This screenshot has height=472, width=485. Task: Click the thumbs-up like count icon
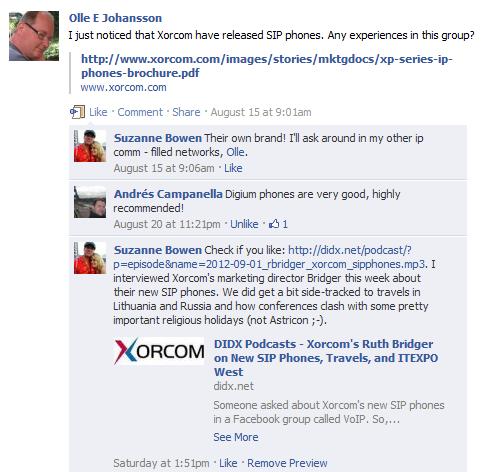pyautogui.click(x=274, y=224)
